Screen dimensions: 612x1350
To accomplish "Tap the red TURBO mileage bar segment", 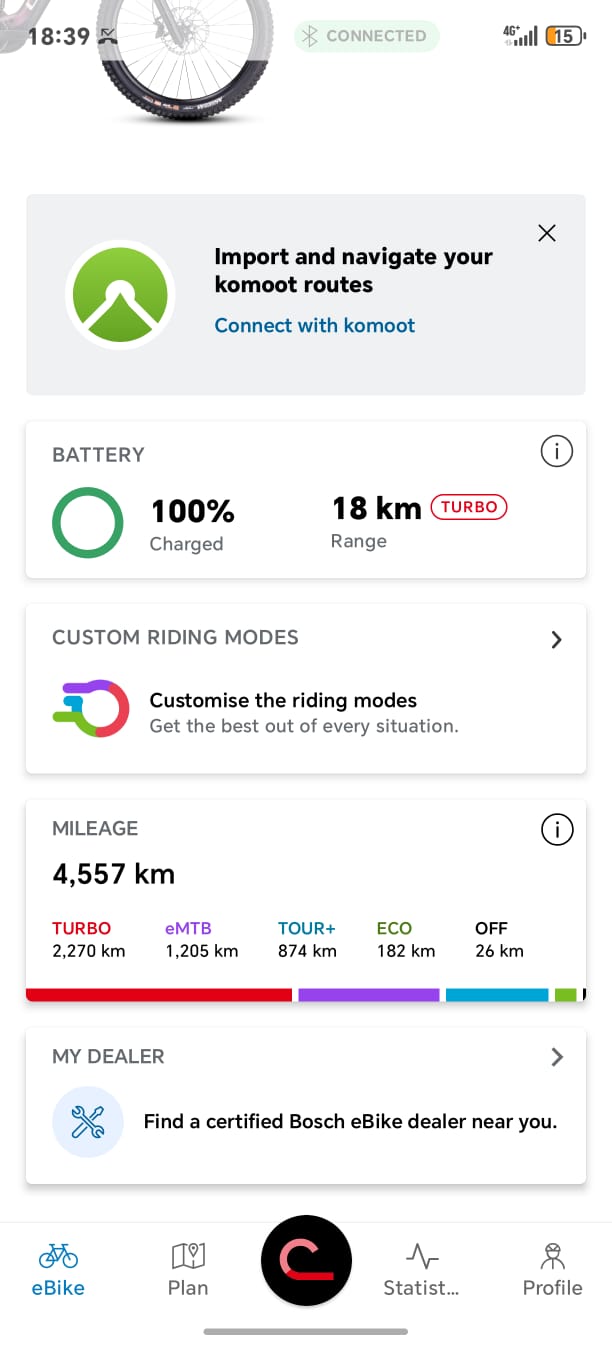I will coord(159,995).
